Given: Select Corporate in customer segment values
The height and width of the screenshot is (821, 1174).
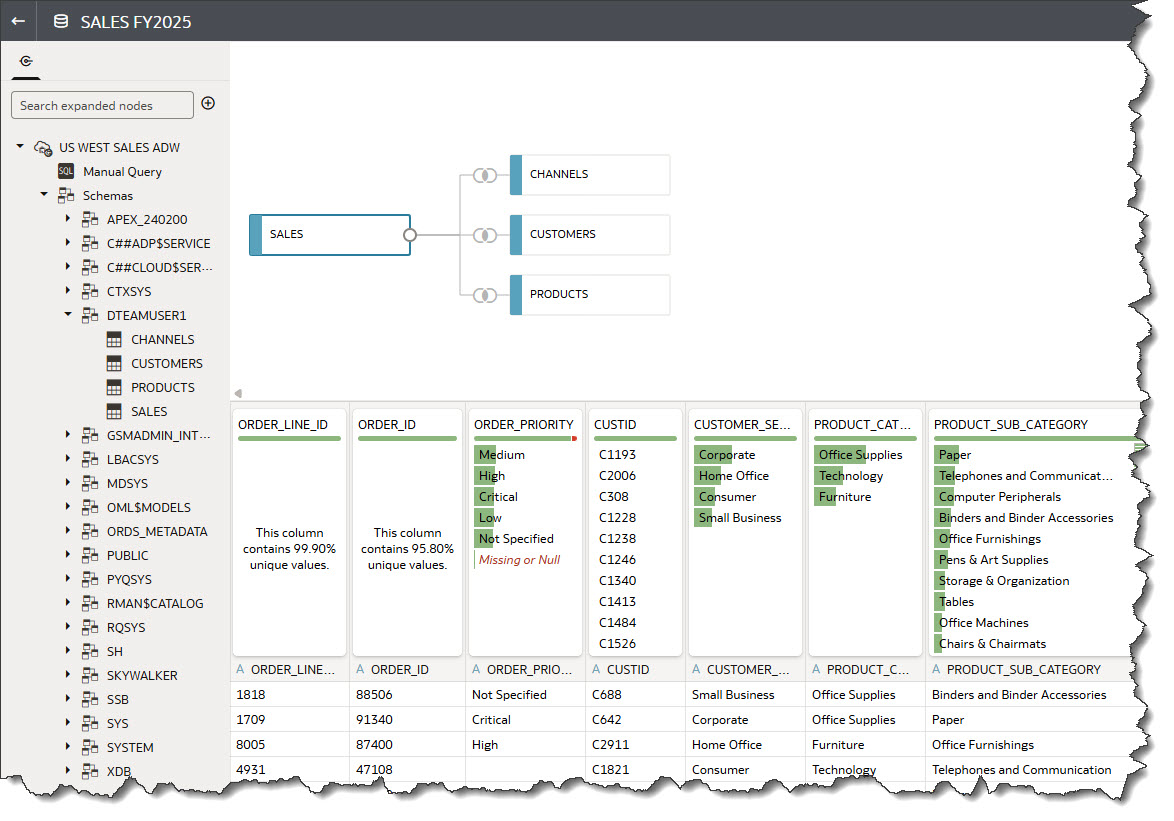Looking at the screenshot, I should pos(726,454).
